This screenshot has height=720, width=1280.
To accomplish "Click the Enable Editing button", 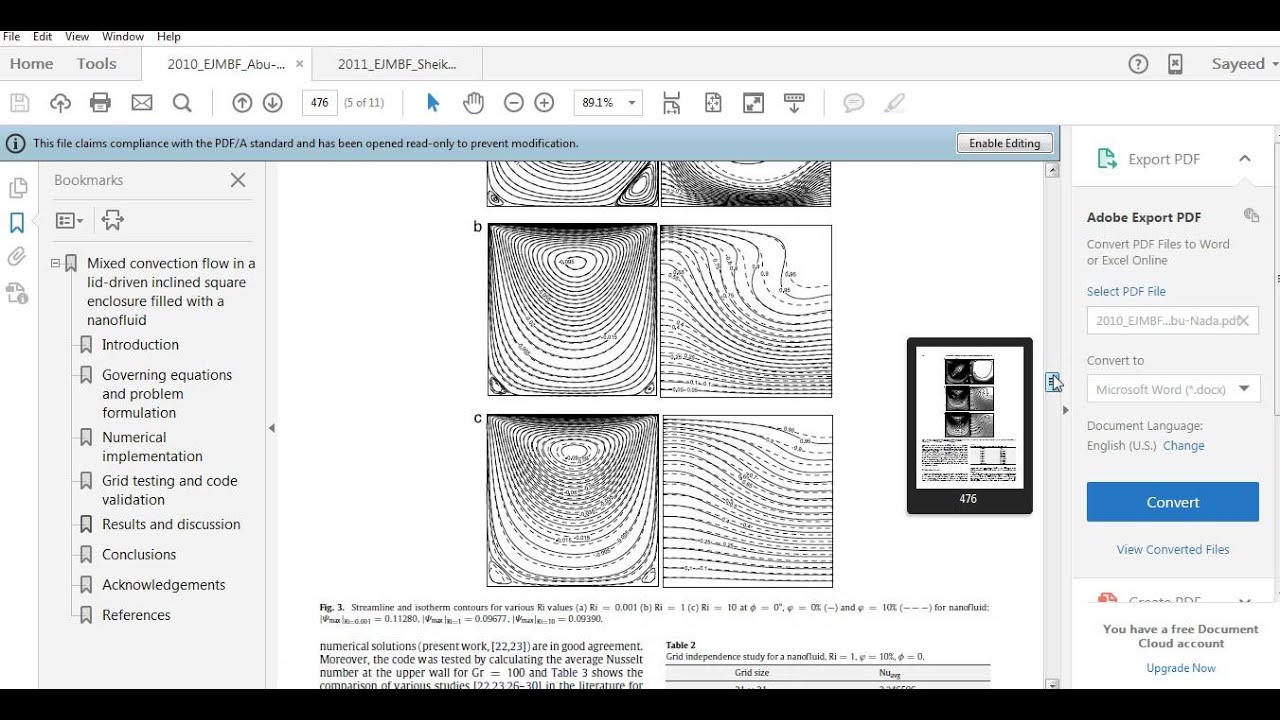I will pos(1005,143).
